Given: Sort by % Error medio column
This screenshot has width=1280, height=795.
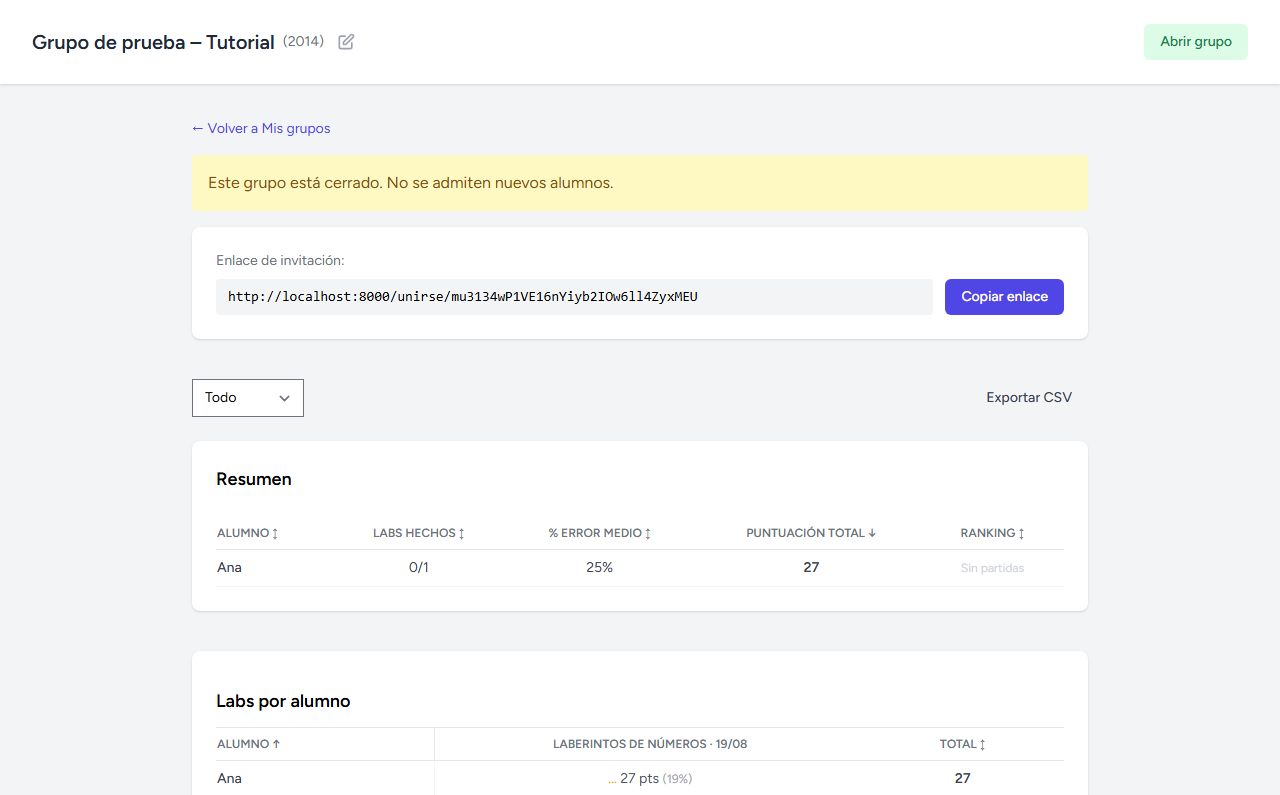Looking at the screenshot, I should (x=600, y=533).
